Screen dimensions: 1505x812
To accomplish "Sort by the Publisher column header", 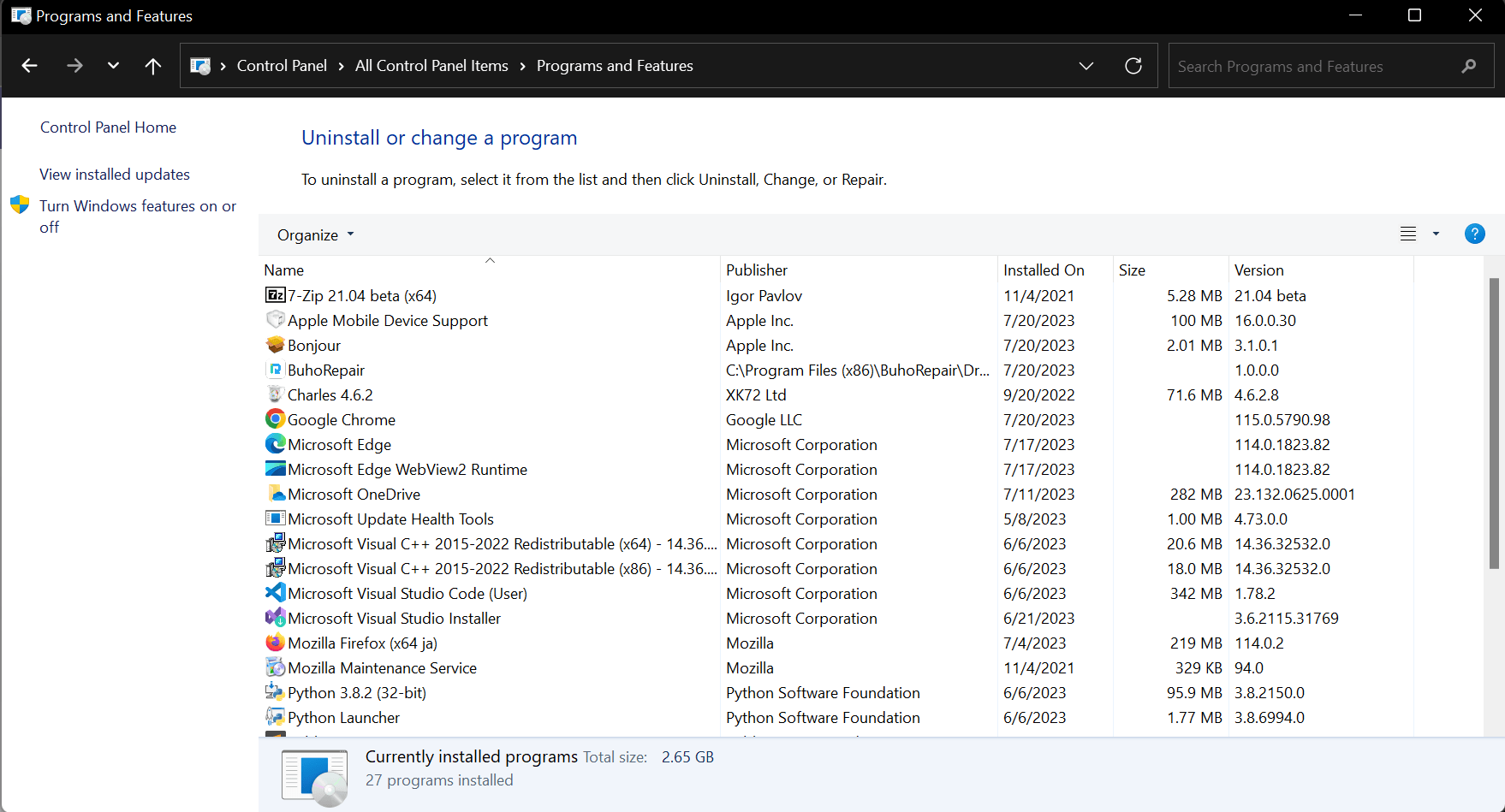I will pyautogui.click(x=859, y=270).
